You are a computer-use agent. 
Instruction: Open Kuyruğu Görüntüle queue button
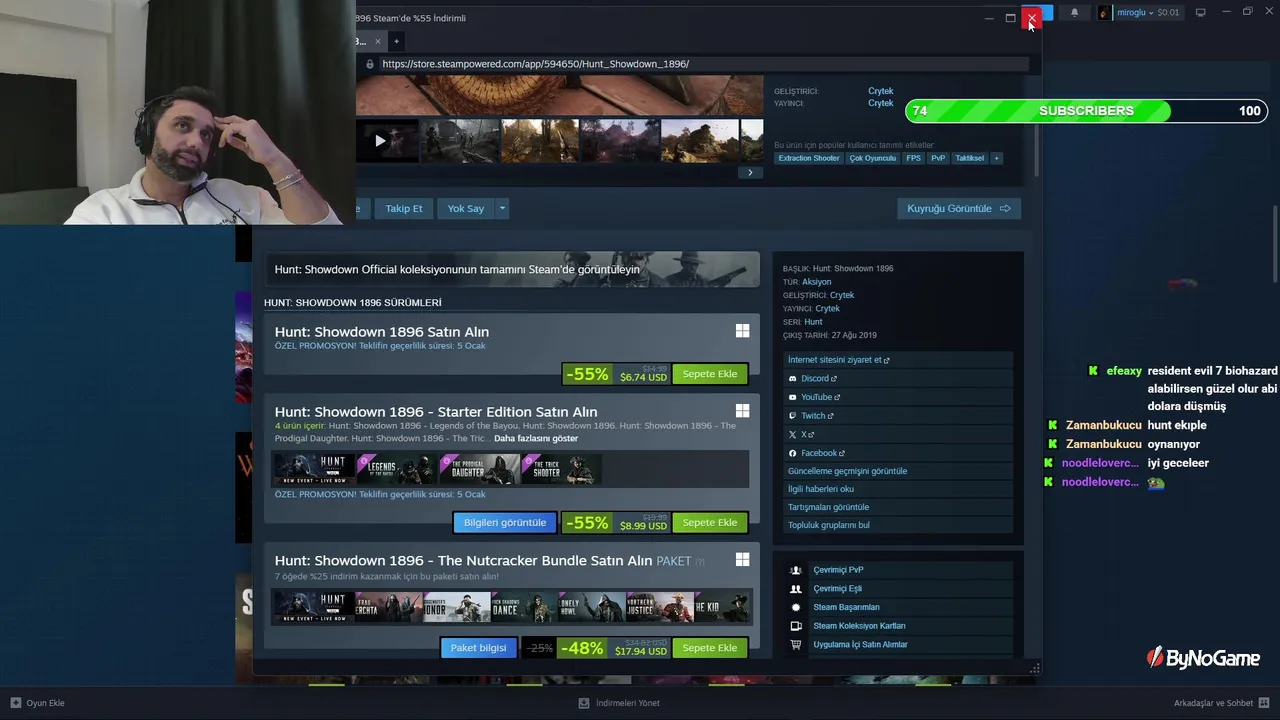959,208
